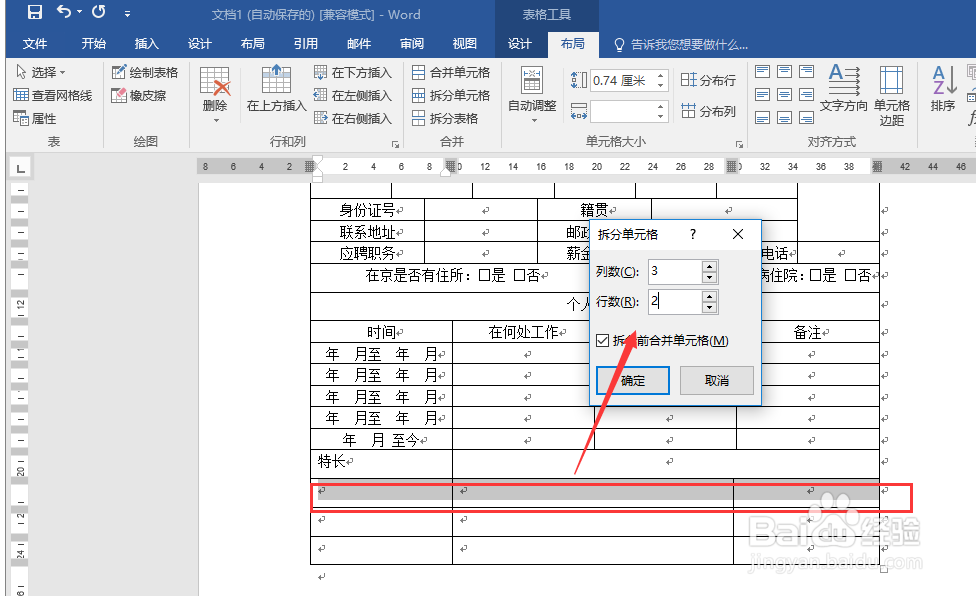Viewport: 976px width, 596px height.
Task: Click the ? help button in dialog
Action: [693, 234]
